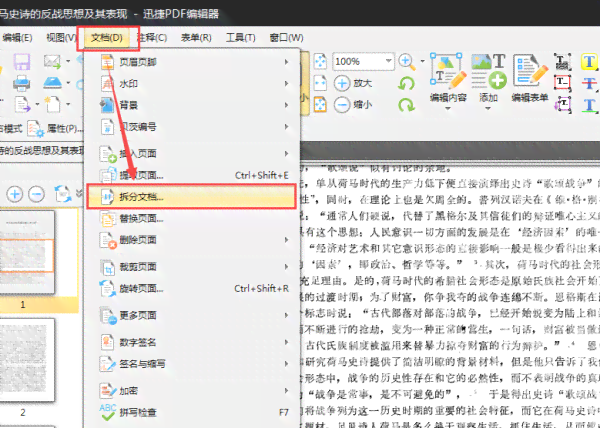Screen dimensions: 600x428
Task: Click the rotate thumbnail page icon
Action: (63, 194)
